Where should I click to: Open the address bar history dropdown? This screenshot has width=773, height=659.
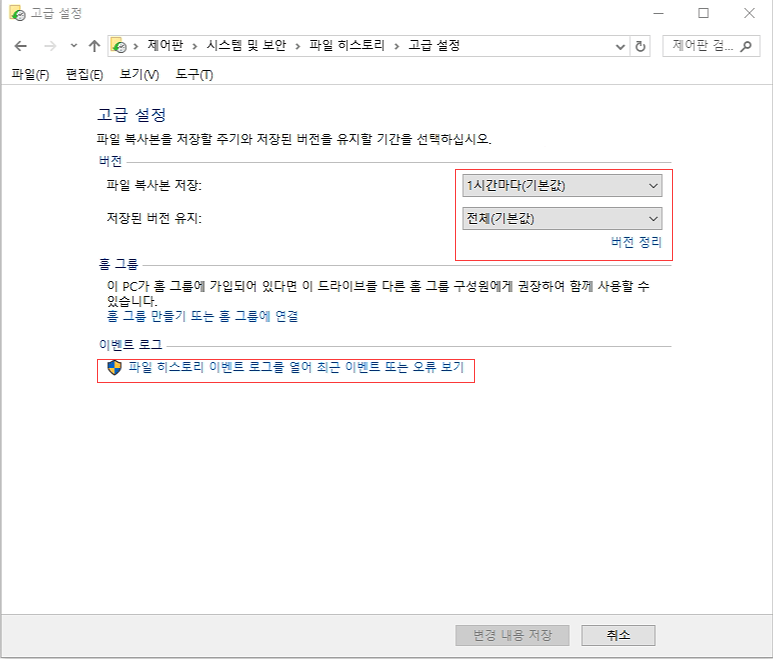(620, 47)
